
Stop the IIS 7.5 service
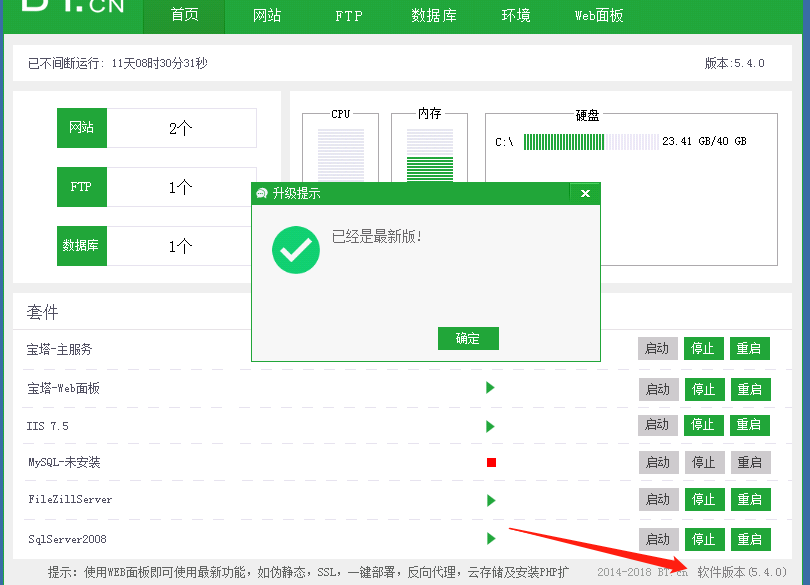[x=703, y=425]
